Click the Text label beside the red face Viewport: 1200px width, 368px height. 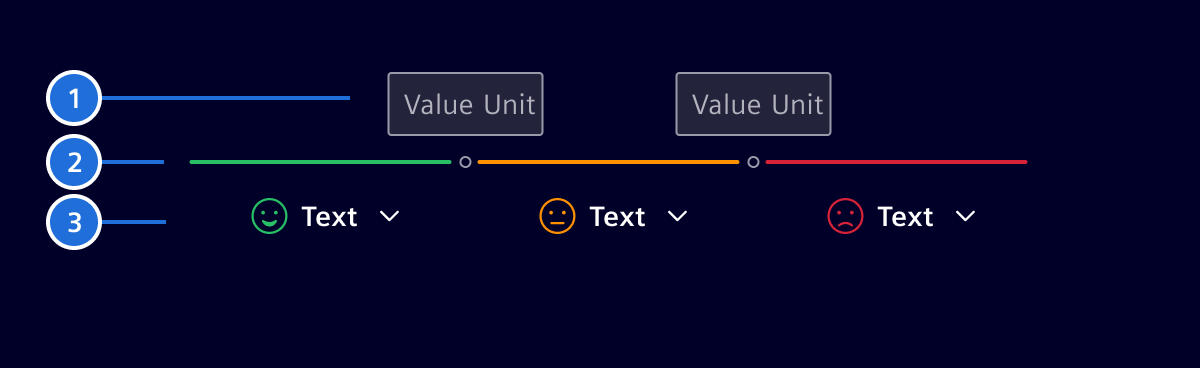coord(906,217)
